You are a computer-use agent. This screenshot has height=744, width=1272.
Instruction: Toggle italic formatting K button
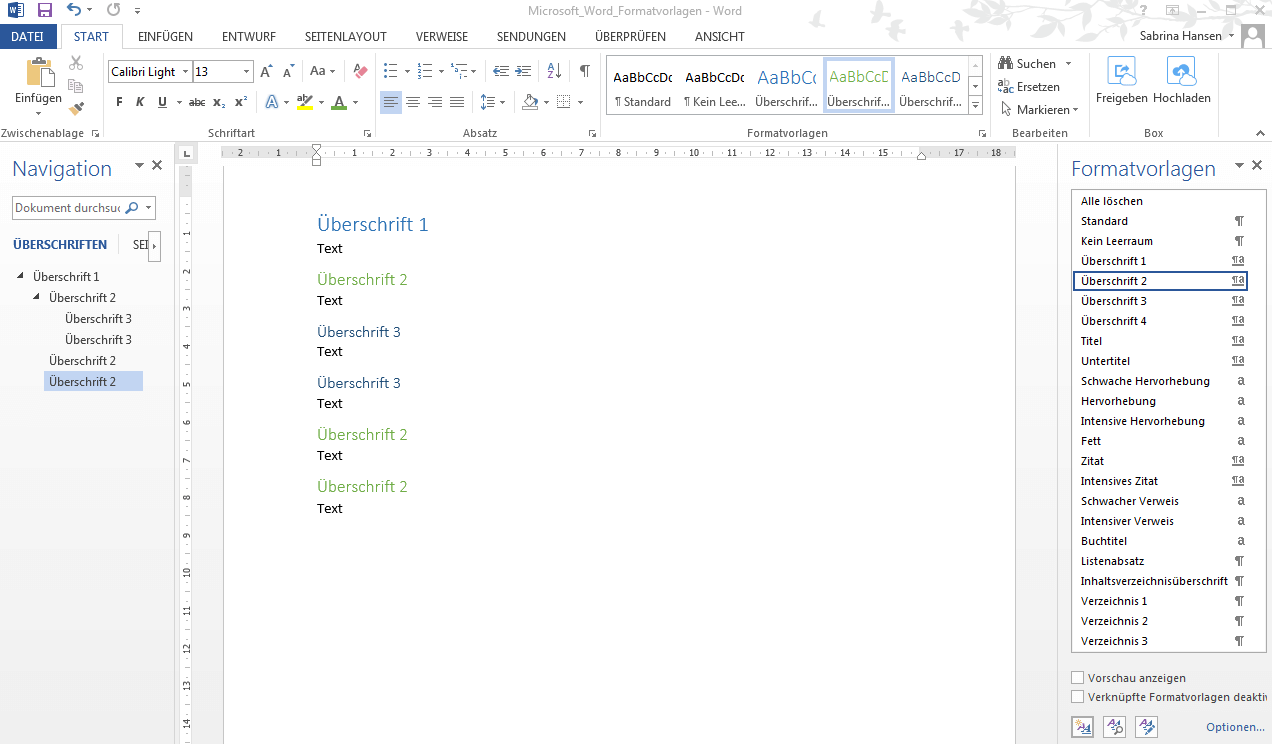140,102
